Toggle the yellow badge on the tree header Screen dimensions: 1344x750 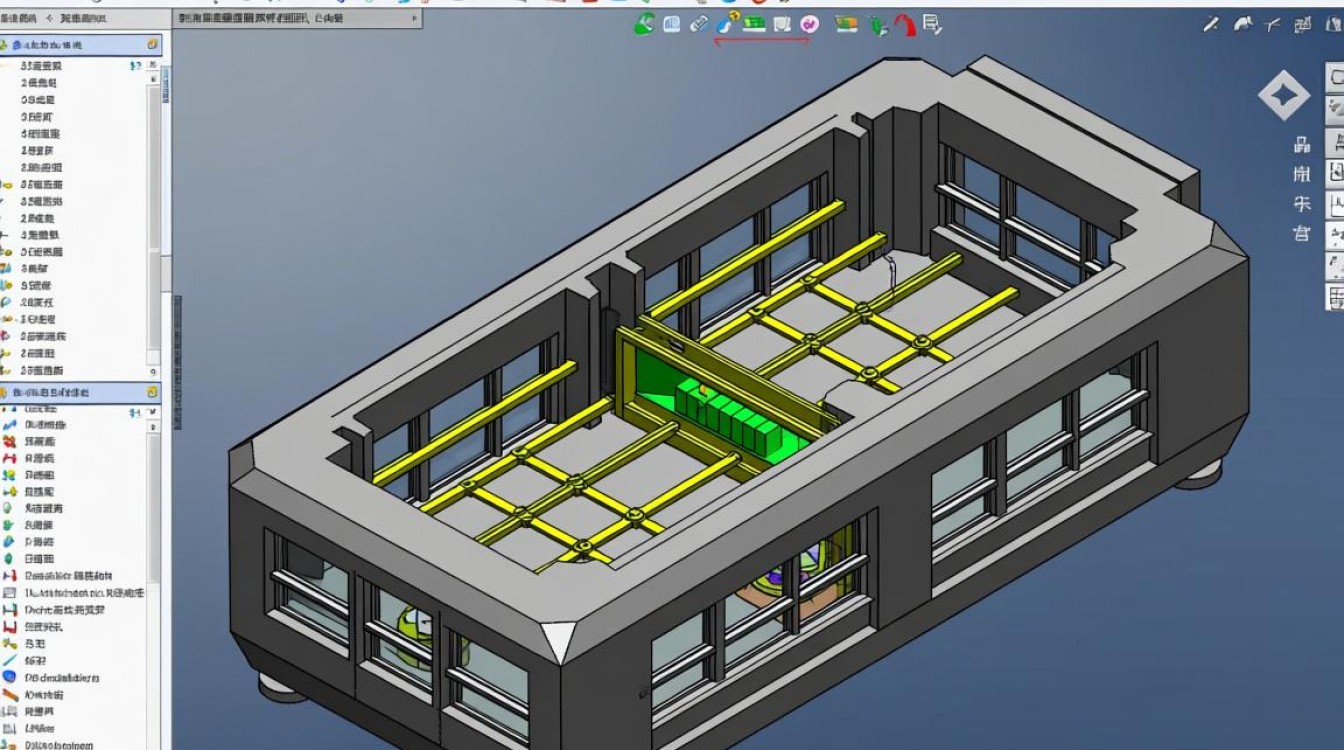pos(152,45)
